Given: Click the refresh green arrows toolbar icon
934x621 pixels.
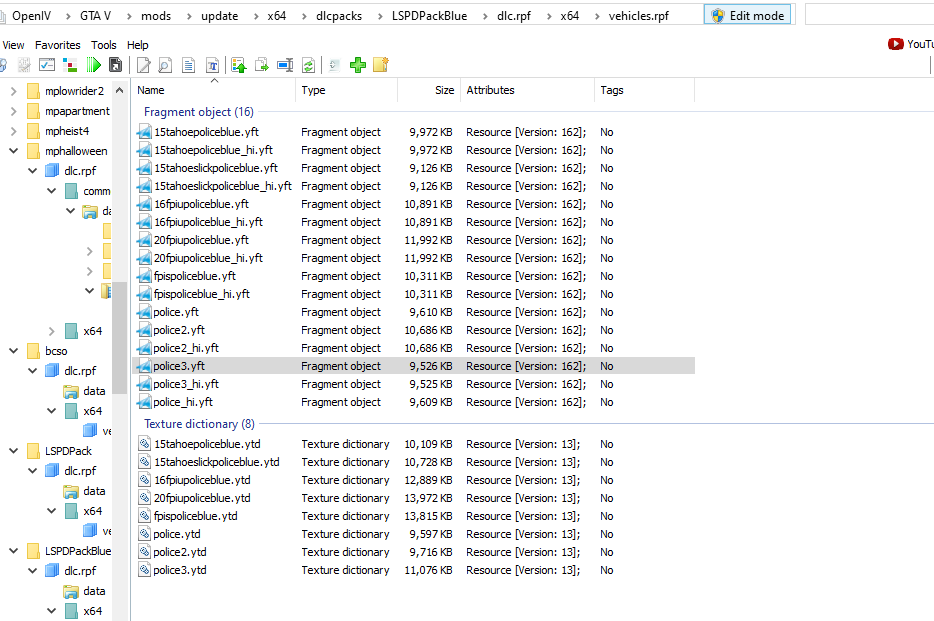Looking at the screenshot, I should pos(308,65).
